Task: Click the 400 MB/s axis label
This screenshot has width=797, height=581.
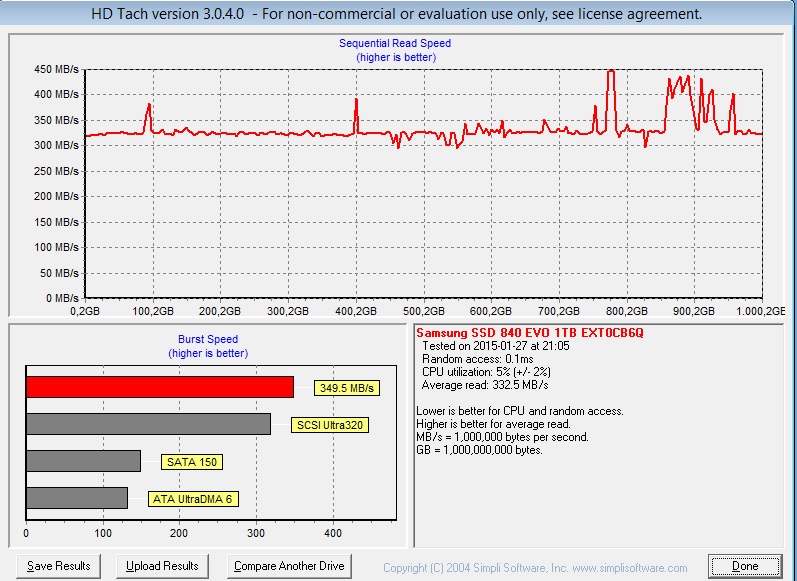Action: [56, 95]
